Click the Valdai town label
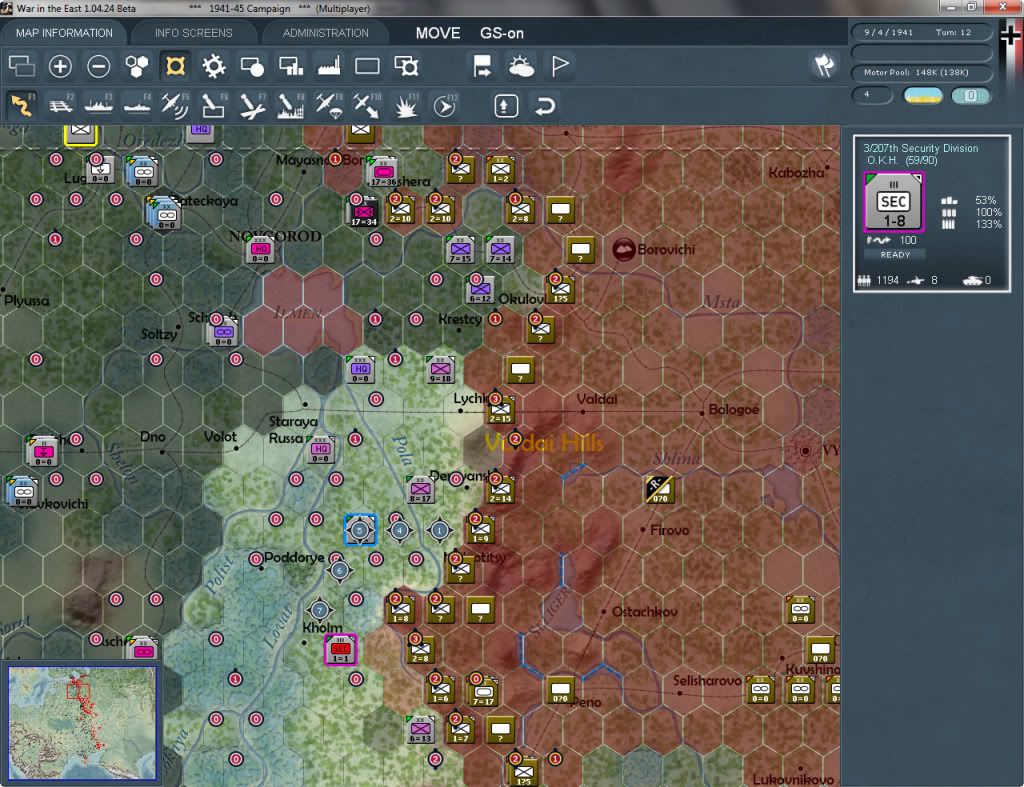This screenshot has width=1024, height=787. 597,398
